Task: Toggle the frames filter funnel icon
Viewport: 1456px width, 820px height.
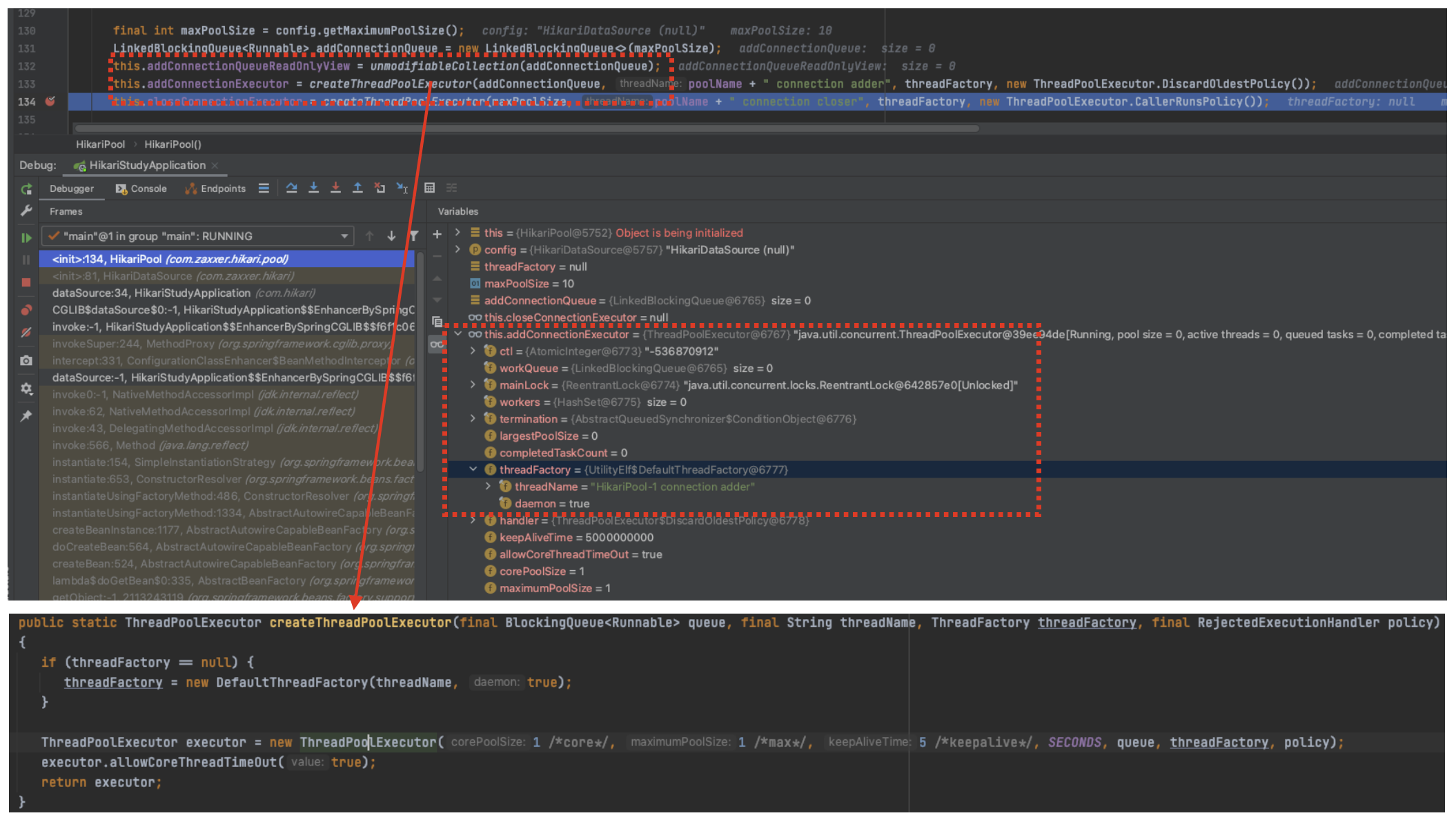Action: [413, 236]
